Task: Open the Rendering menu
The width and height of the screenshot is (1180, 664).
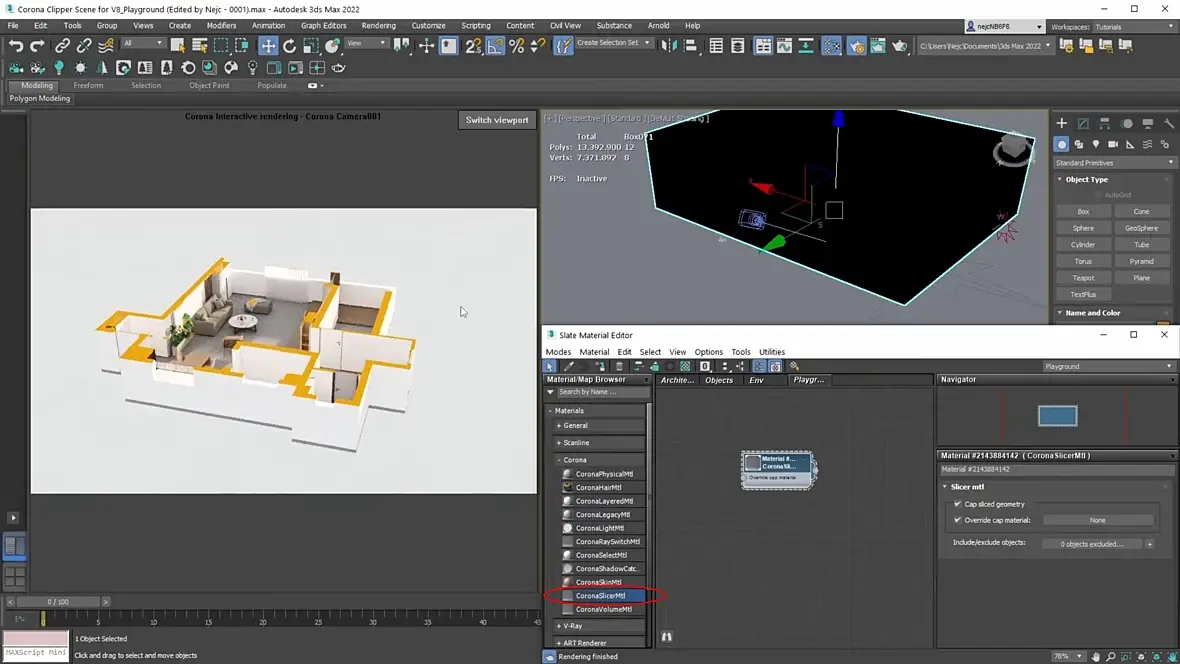Action: pos(378,25)
